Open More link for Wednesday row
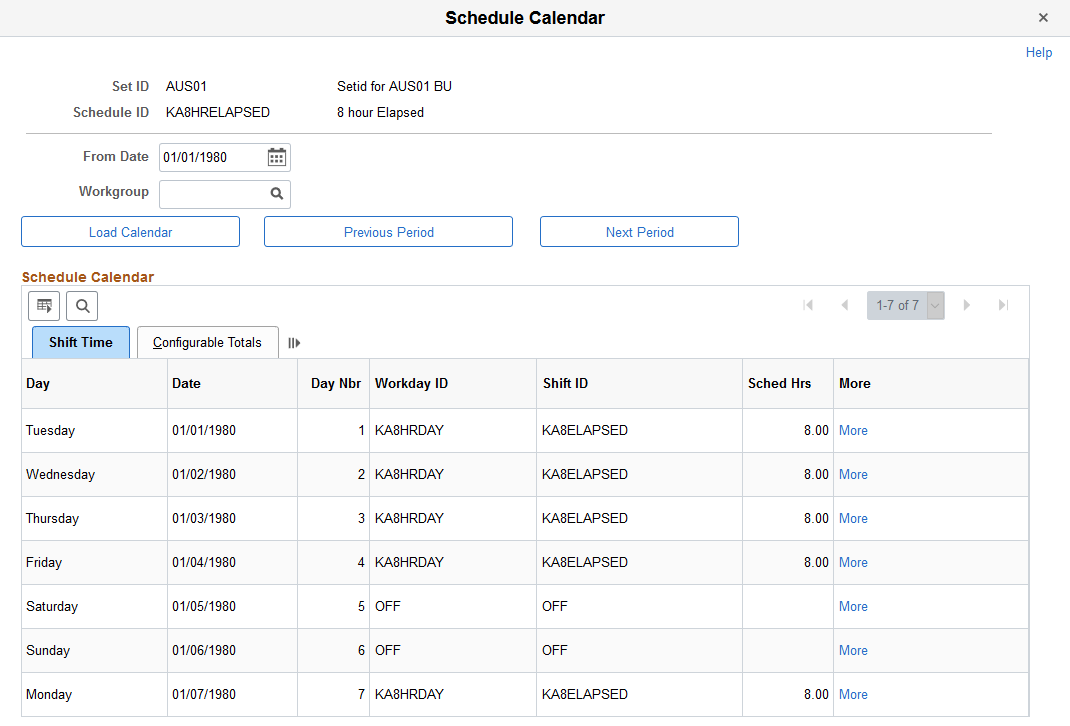 click(853, 474)
